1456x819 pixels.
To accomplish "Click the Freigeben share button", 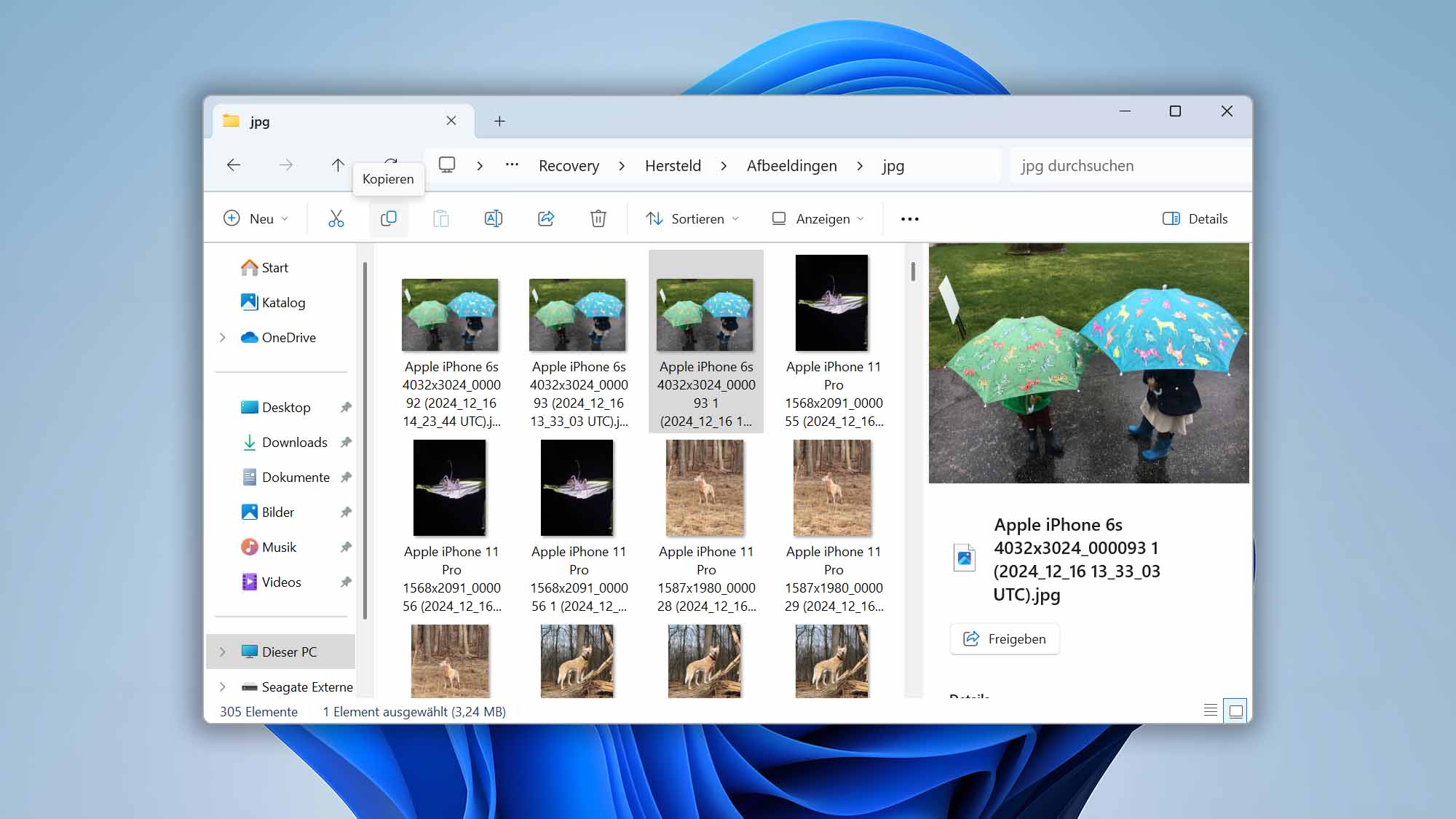I will (1004, 638).
